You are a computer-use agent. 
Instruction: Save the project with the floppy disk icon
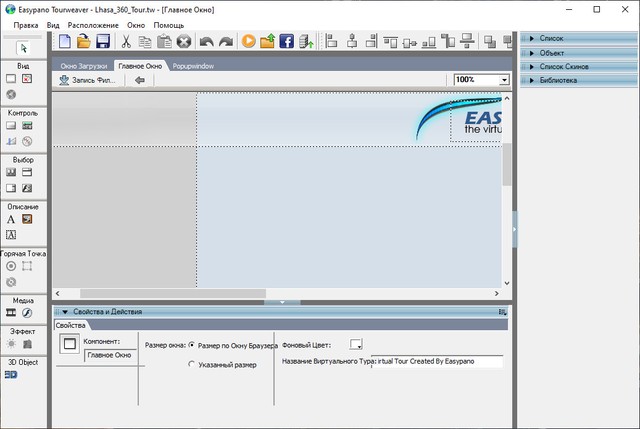pos(103,41)
